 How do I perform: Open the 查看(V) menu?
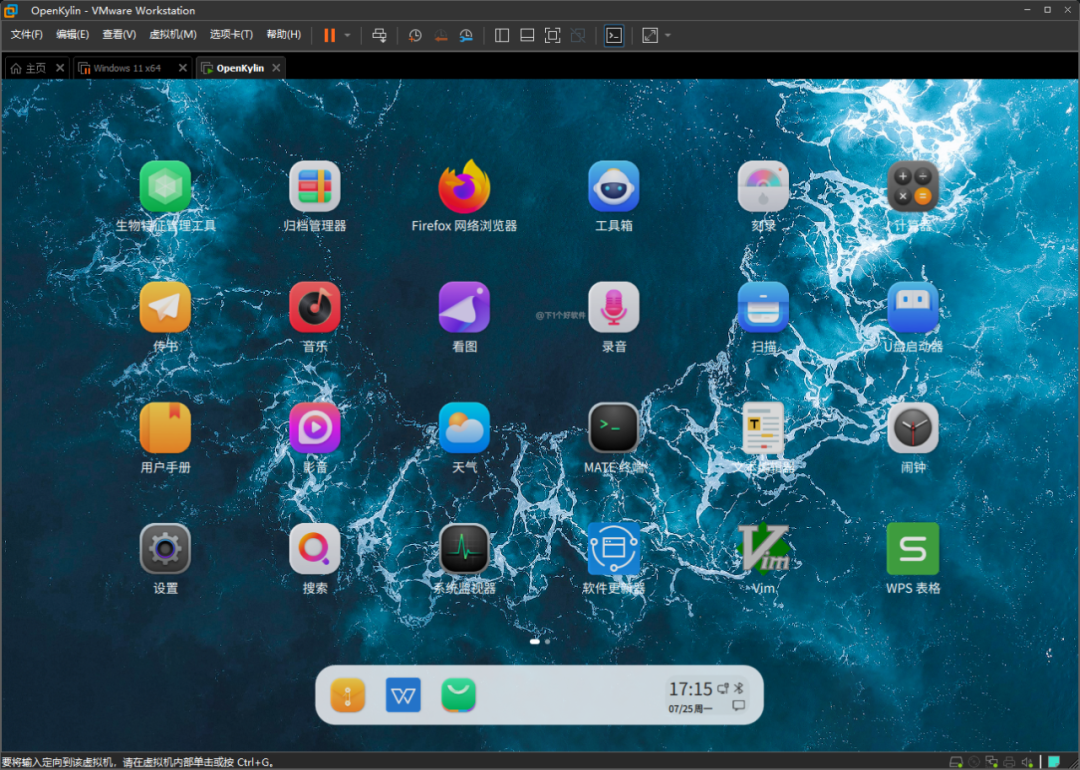[119, 35]
